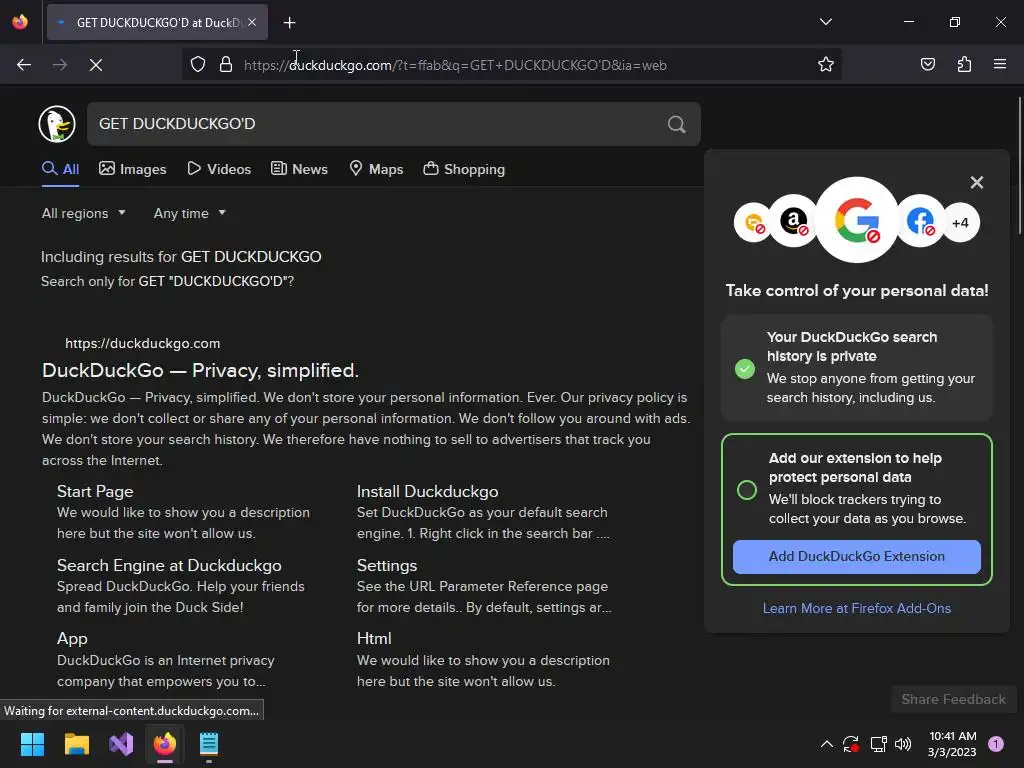Click the +4 more trackers badge

point(960,223)
